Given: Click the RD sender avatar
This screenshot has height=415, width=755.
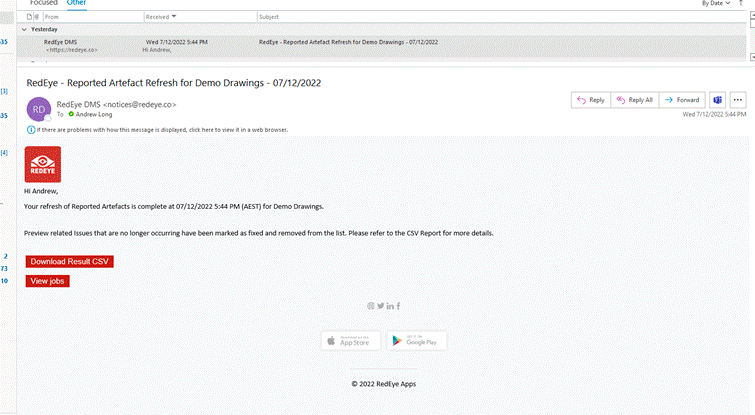Looking at the screenshot, I should [39, 109].
